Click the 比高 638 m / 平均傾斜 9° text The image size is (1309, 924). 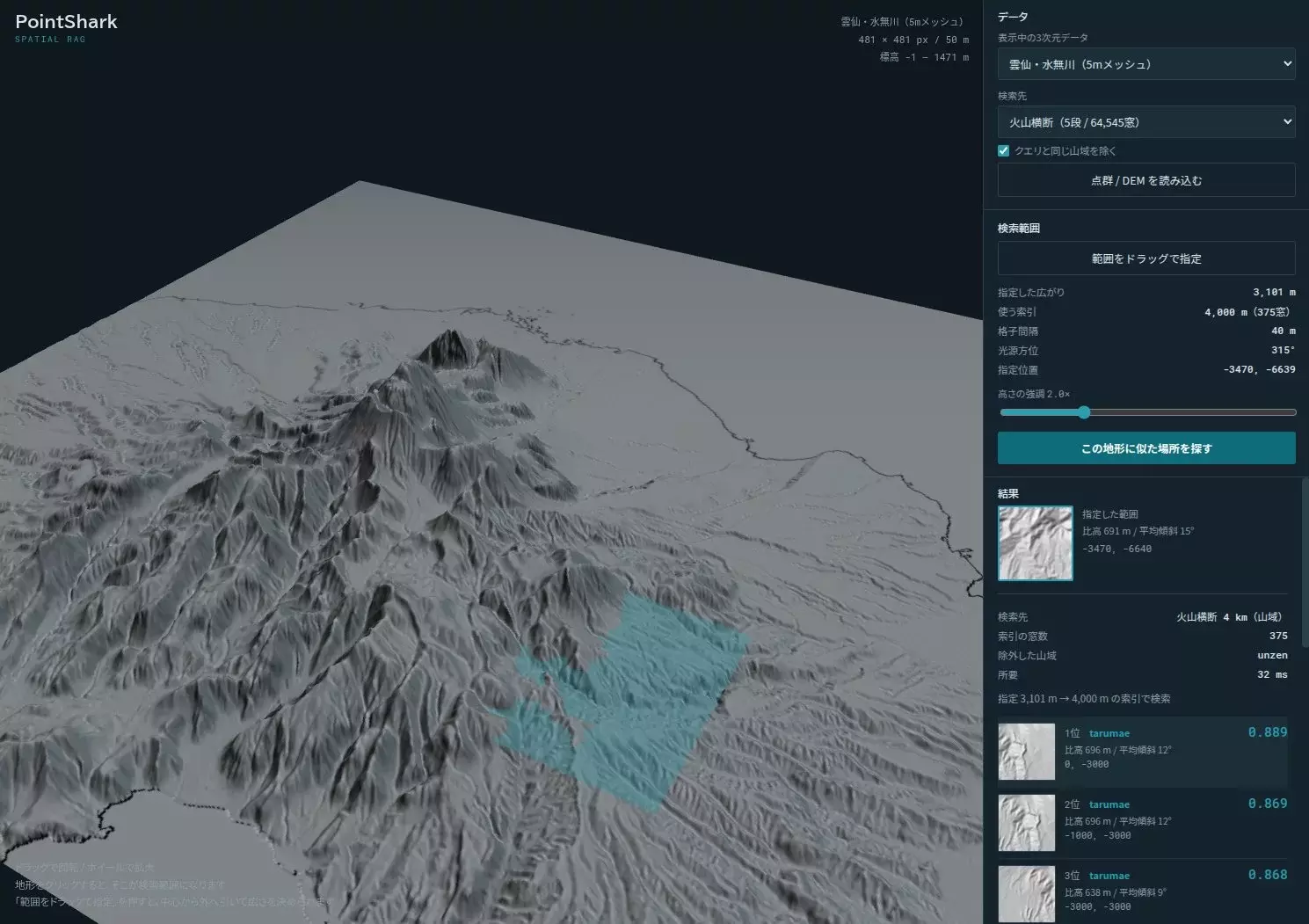click(x=1115, y=892)
